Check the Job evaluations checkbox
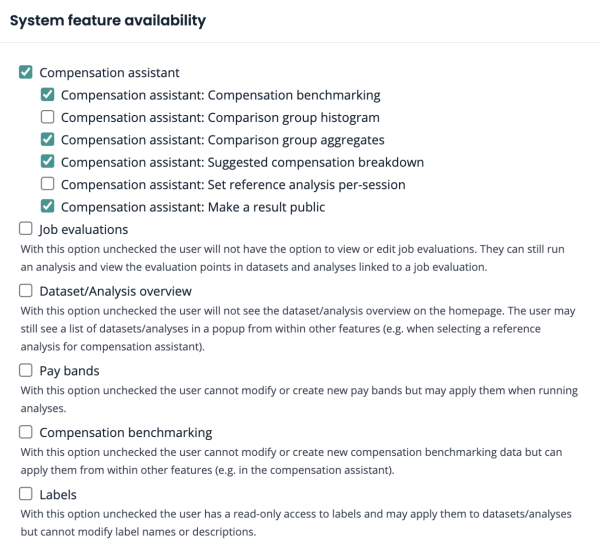The width and height of the screenshot is (600, 555). 26,229
